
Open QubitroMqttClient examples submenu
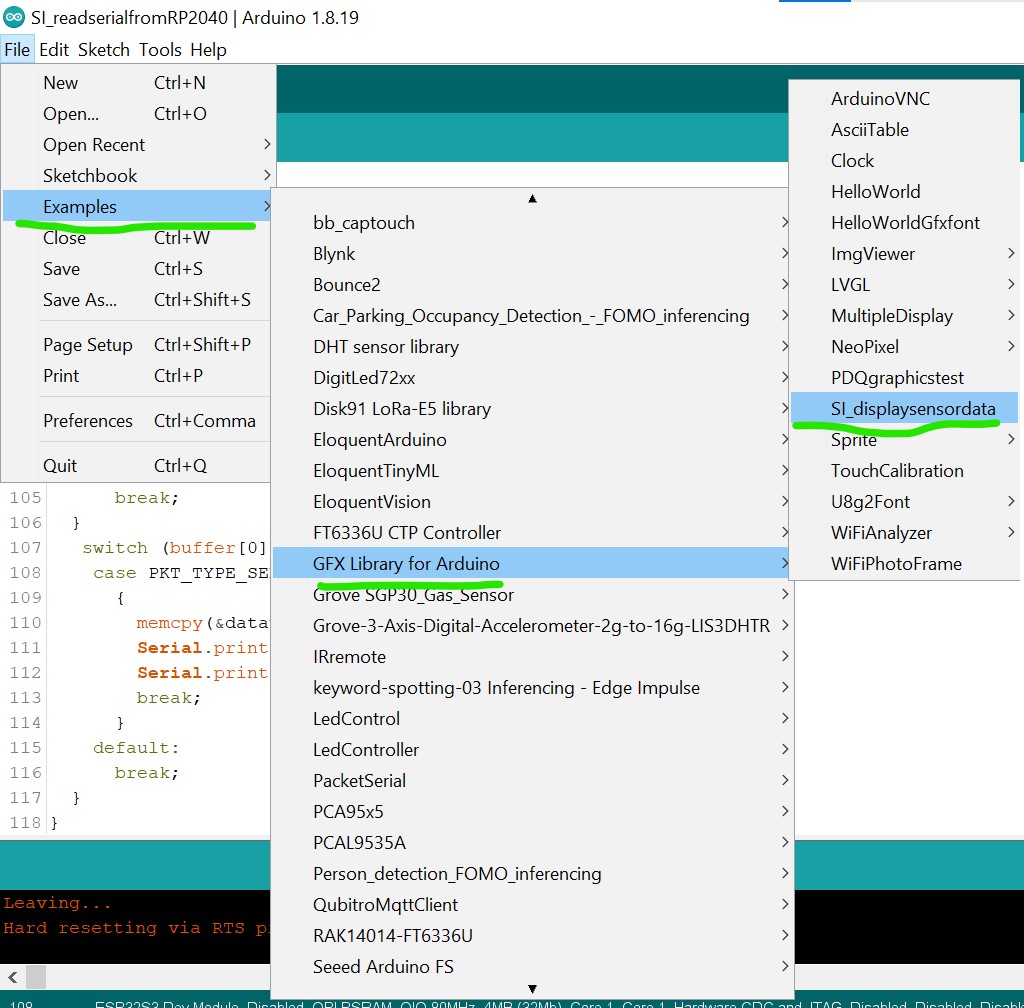(x=532, y=905)
